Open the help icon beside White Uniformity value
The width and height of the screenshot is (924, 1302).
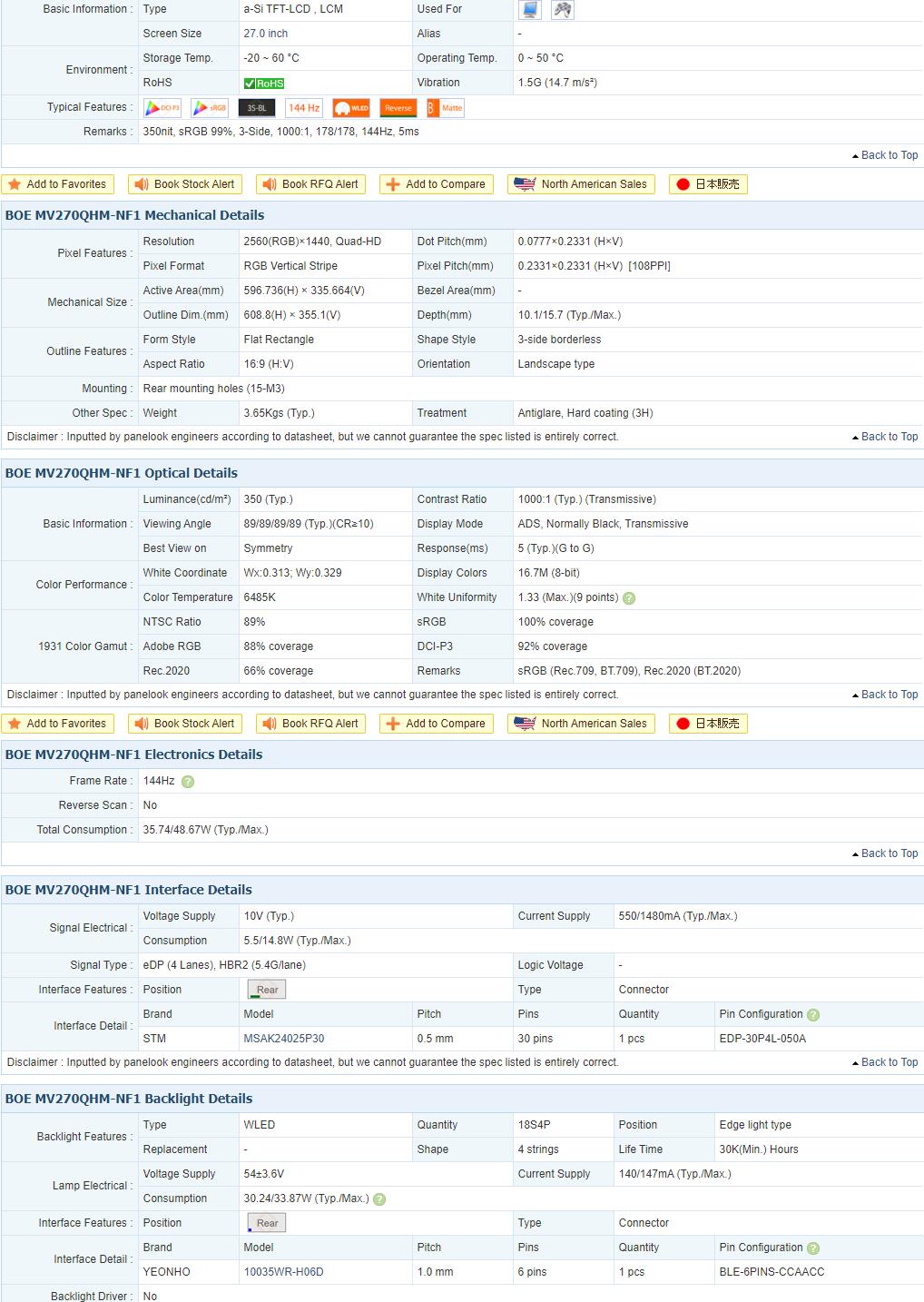(629, 598)
